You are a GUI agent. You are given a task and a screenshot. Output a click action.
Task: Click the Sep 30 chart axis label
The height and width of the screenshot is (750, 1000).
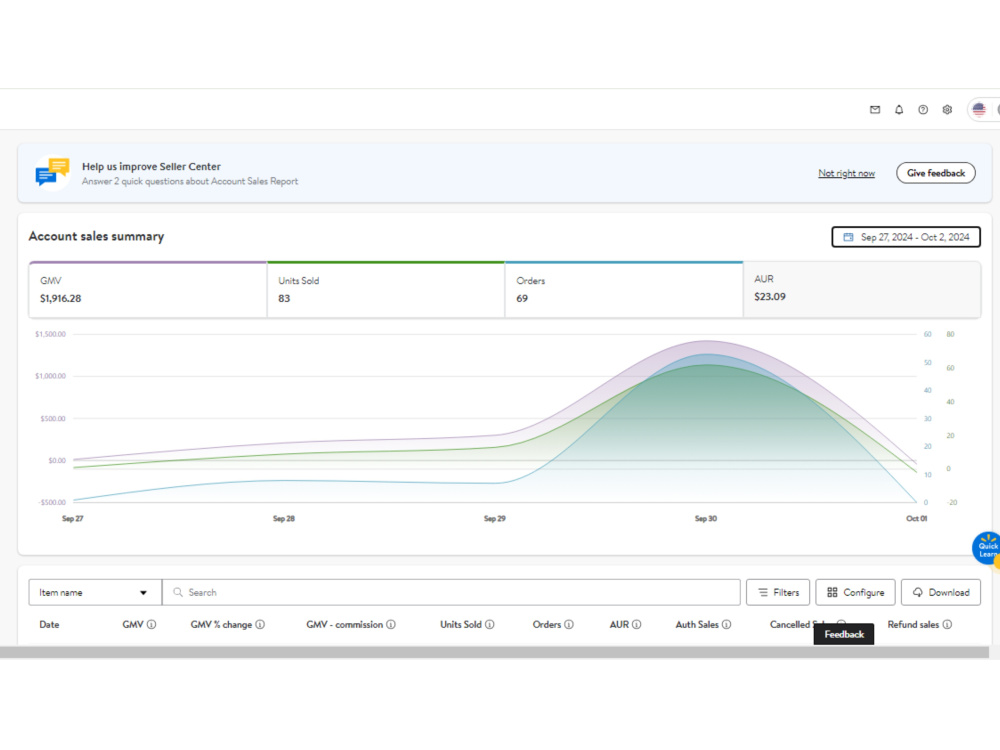pyautogui.click(x=705, y=518)
